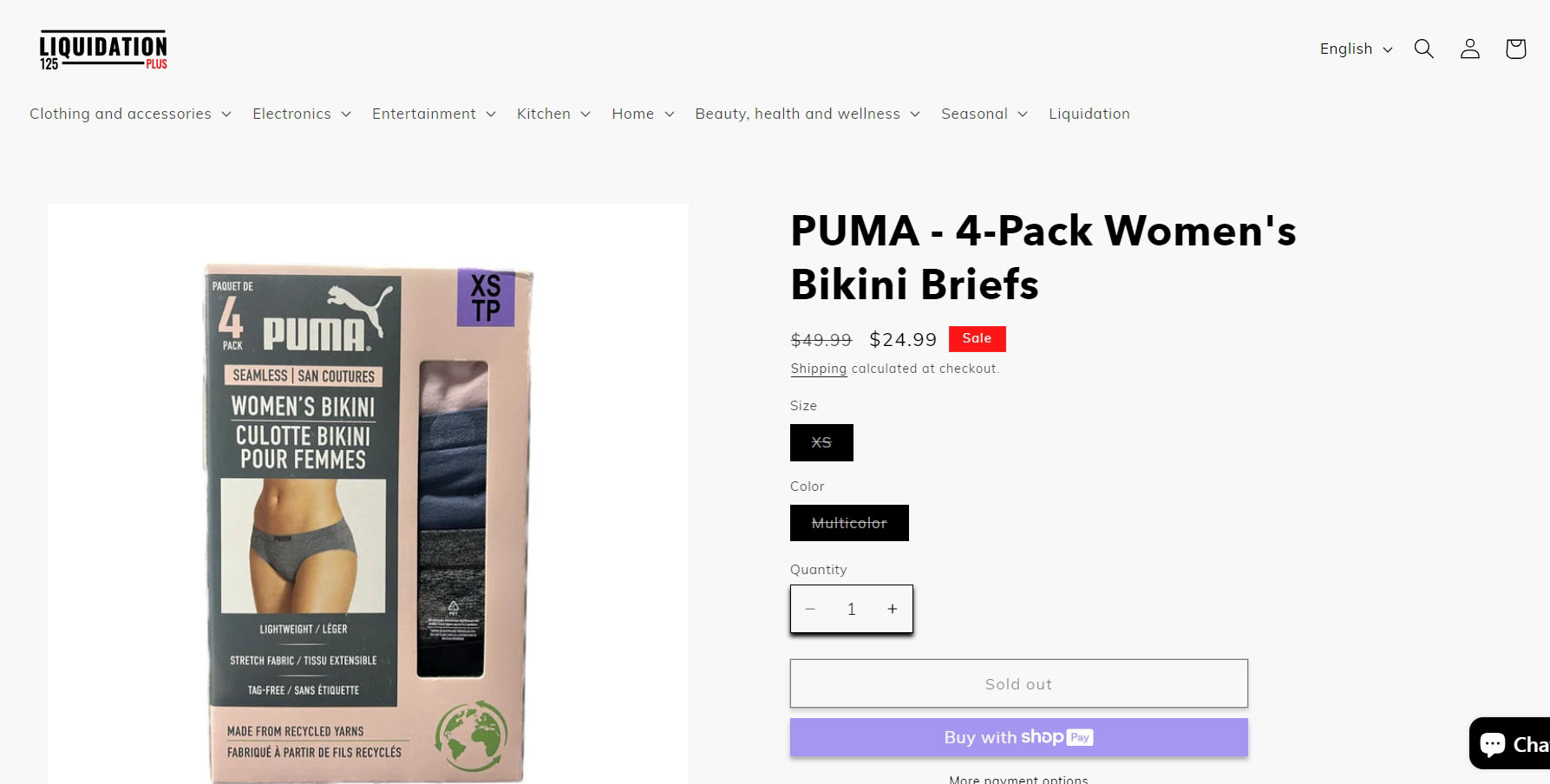Select the Multicolor color option

849,523
